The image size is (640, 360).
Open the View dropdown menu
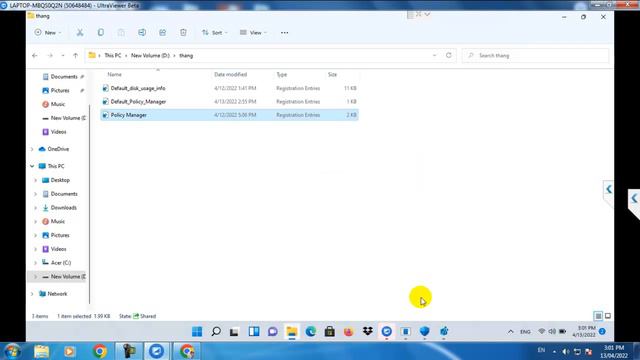[x=253, y=33]
